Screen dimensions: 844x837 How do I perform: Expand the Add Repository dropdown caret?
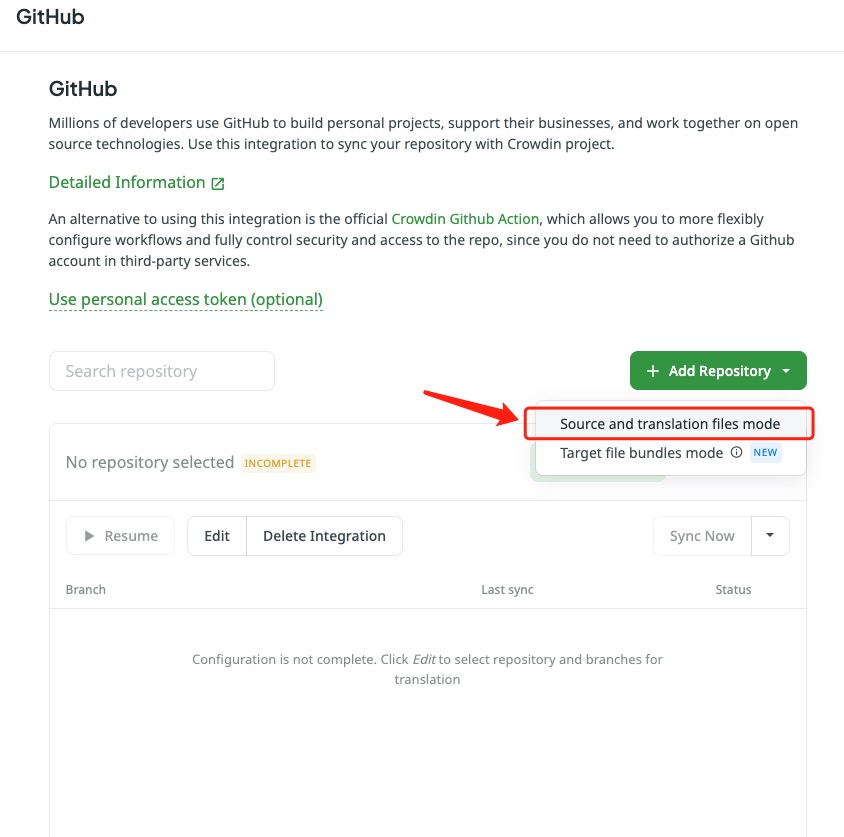786,371
